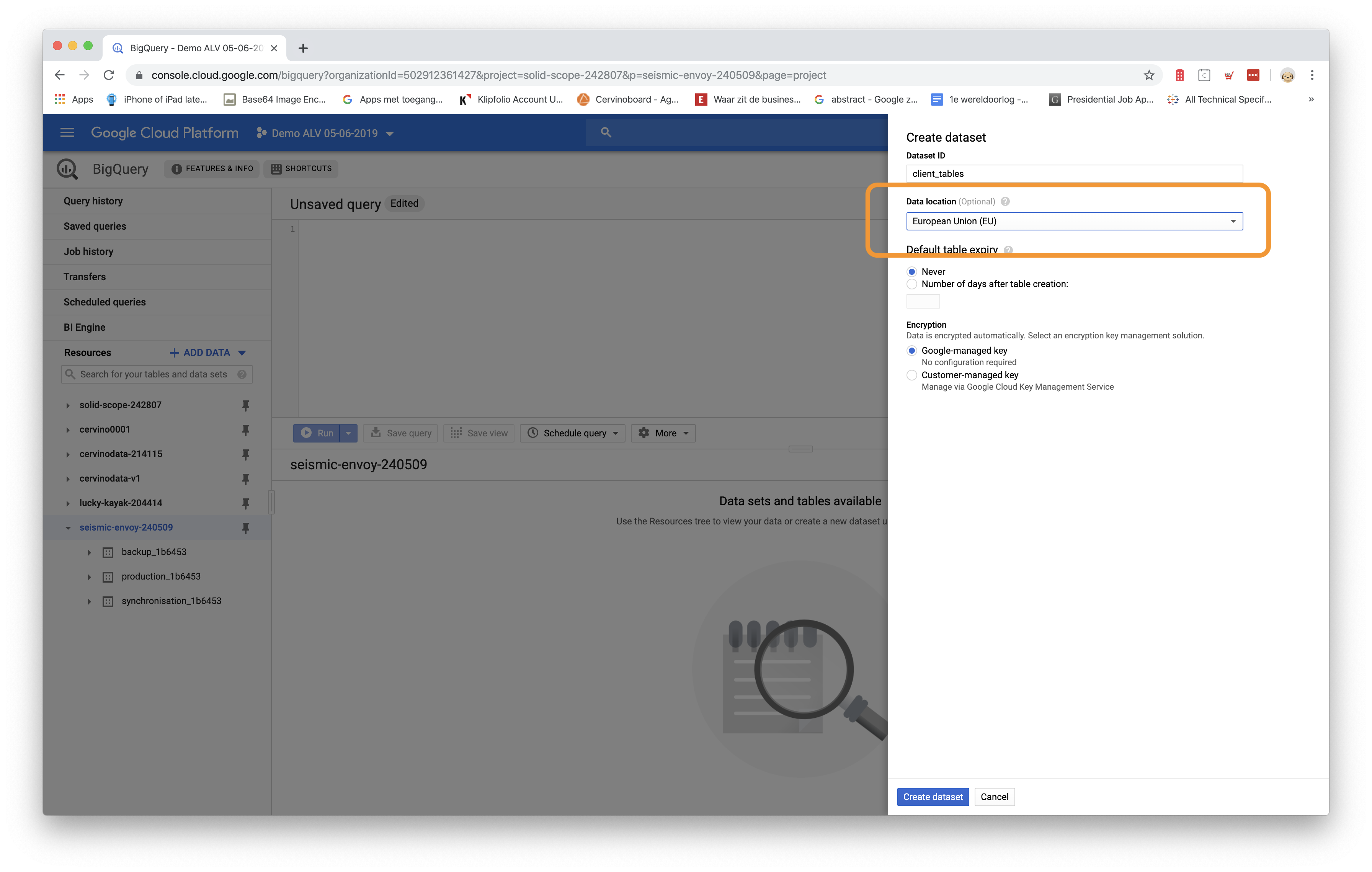Open a new browser tab with plus
Screen dimensions: 1372x872
coord(303,48)
